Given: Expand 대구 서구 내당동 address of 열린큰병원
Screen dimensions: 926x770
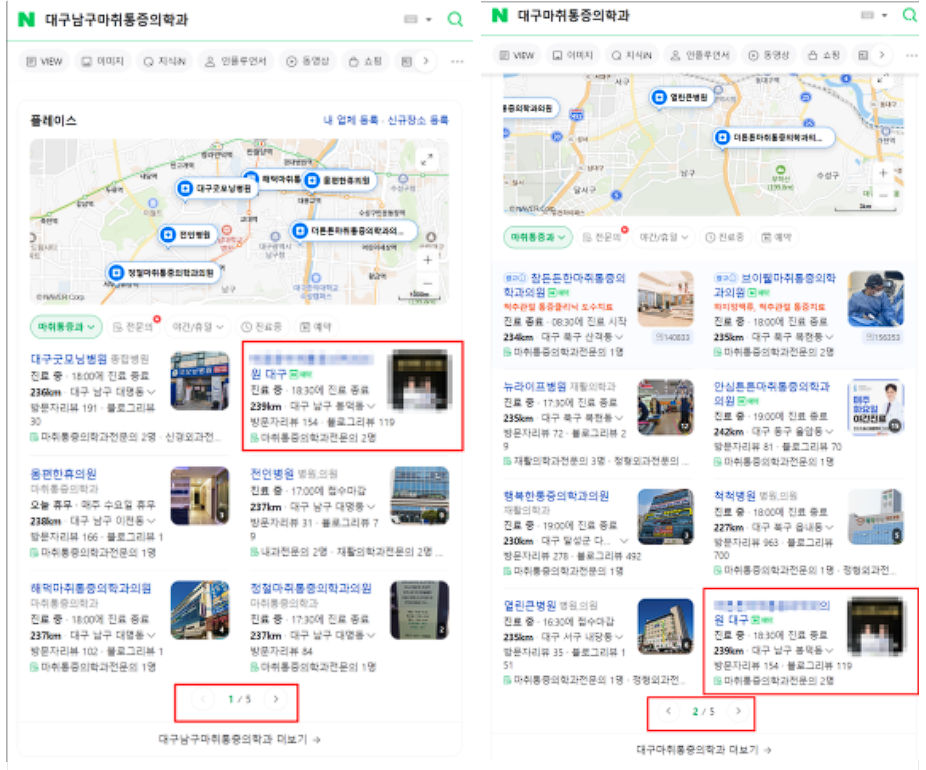Looking at the screenshot, I should (619, 637).
